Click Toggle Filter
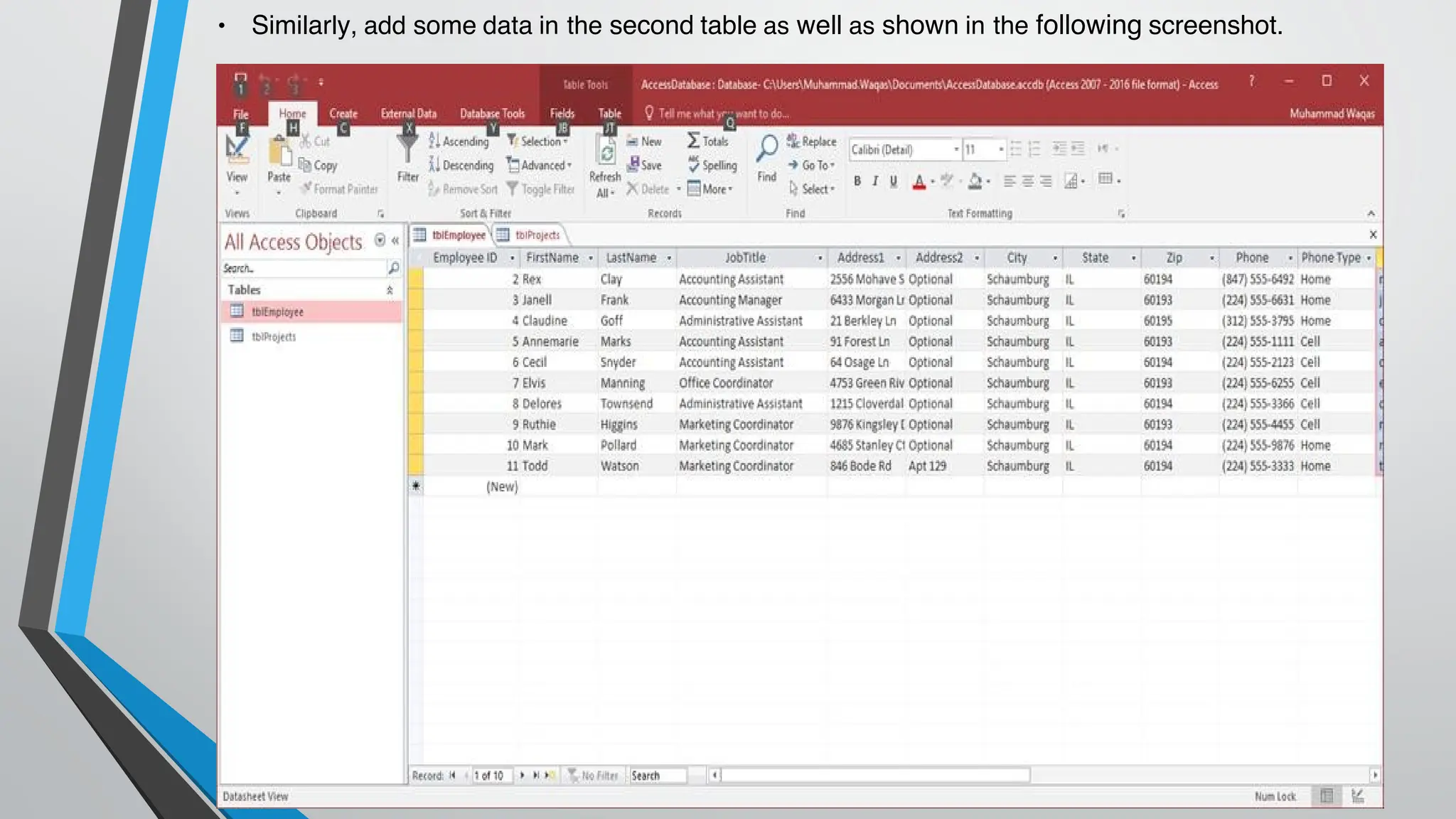The width and height of the screenshot is (1456, 819). [x=540, y=189]
